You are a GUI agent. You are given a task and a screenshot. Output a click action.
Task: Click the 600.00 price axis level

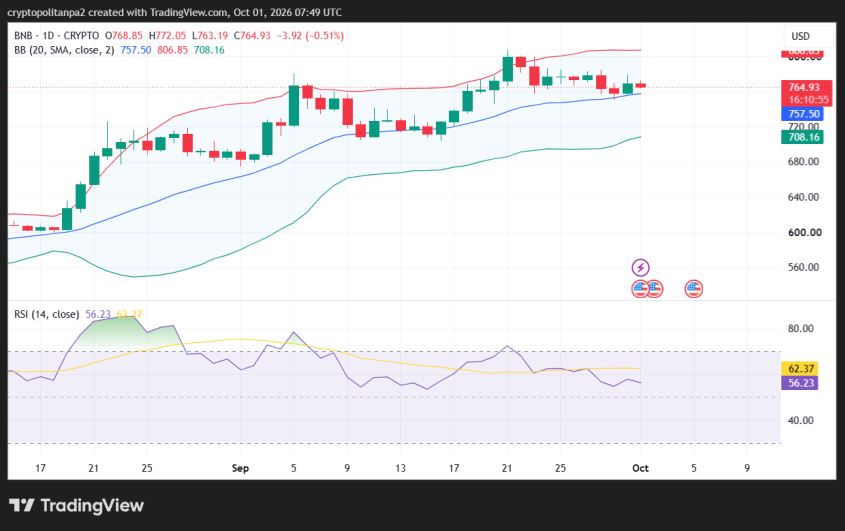pos(805,232)
